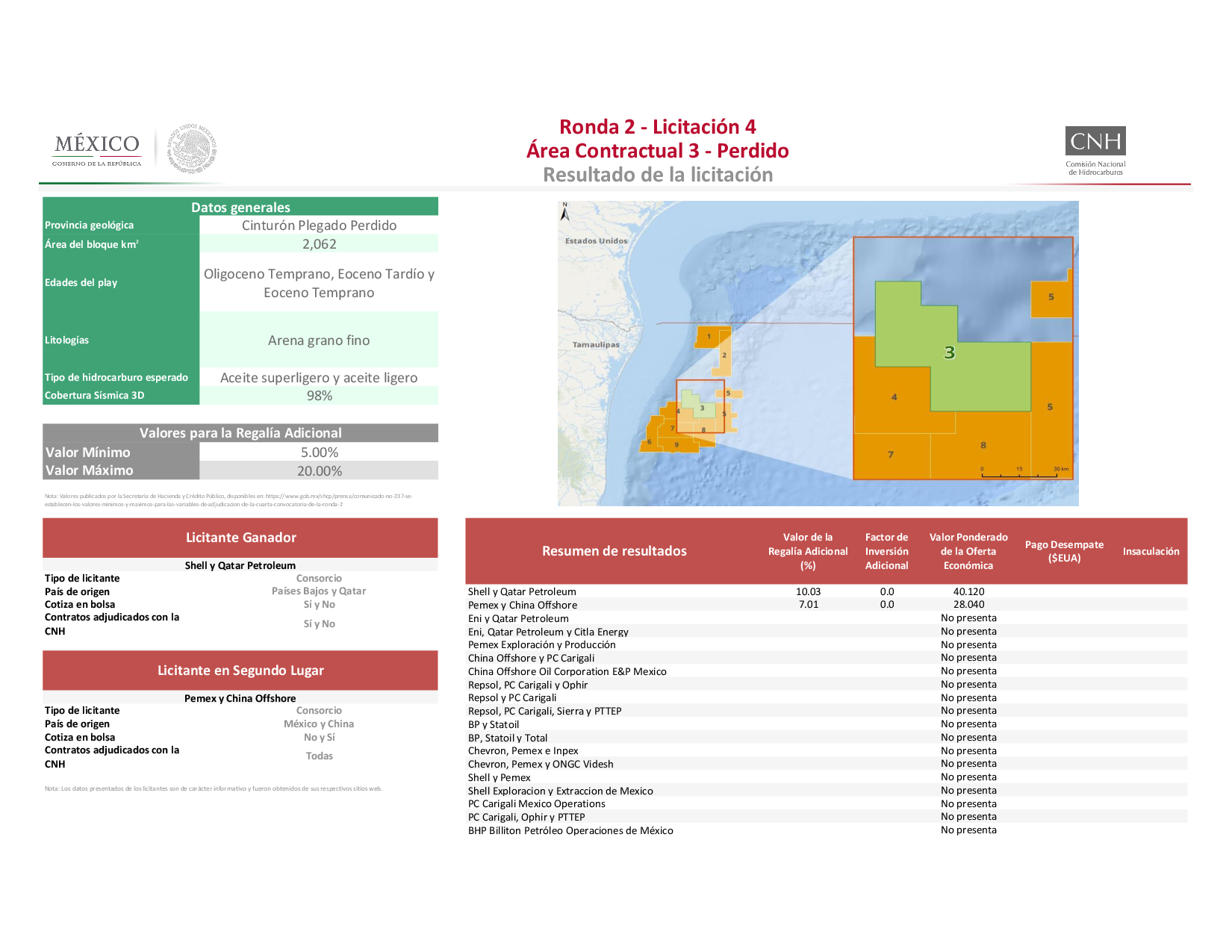Click 'Chevron, Pemex y ONGC Videsh' row
Image resolution: width=1232 pixels, height=952 pixels.
827,764
